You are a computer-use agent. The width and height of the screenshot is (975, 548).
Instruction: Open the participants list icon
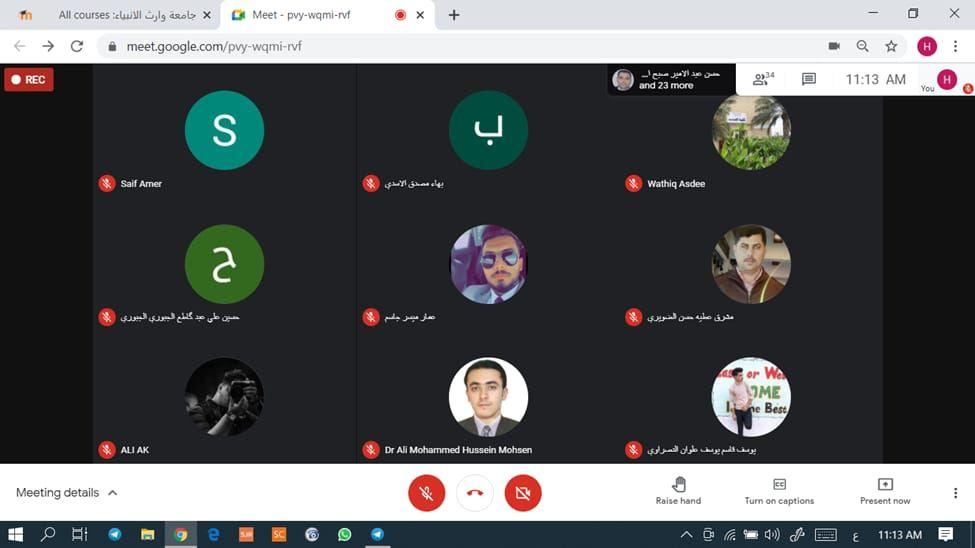click(763, 79)
